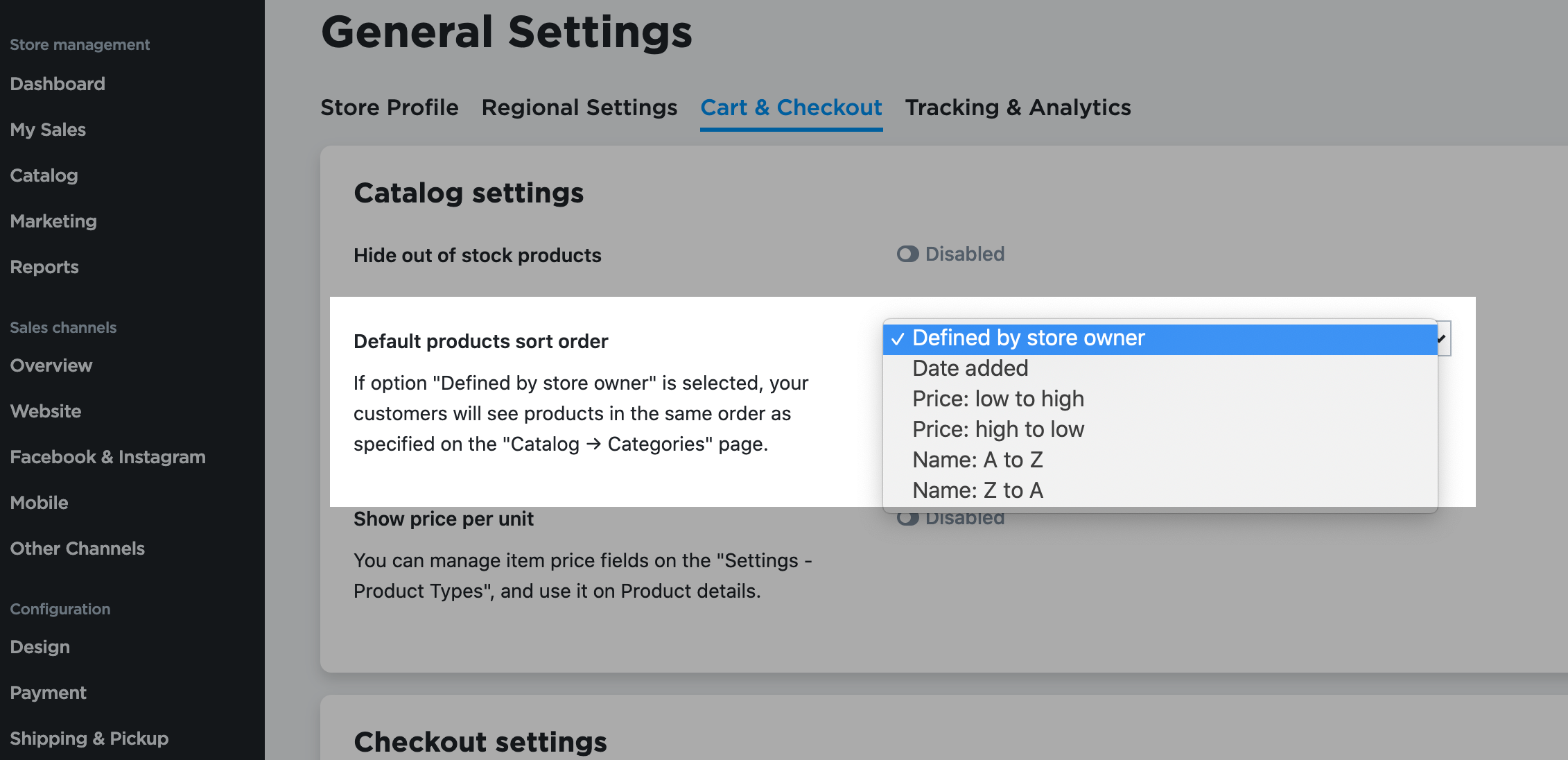Navigate to My Sales

point(48,129)
